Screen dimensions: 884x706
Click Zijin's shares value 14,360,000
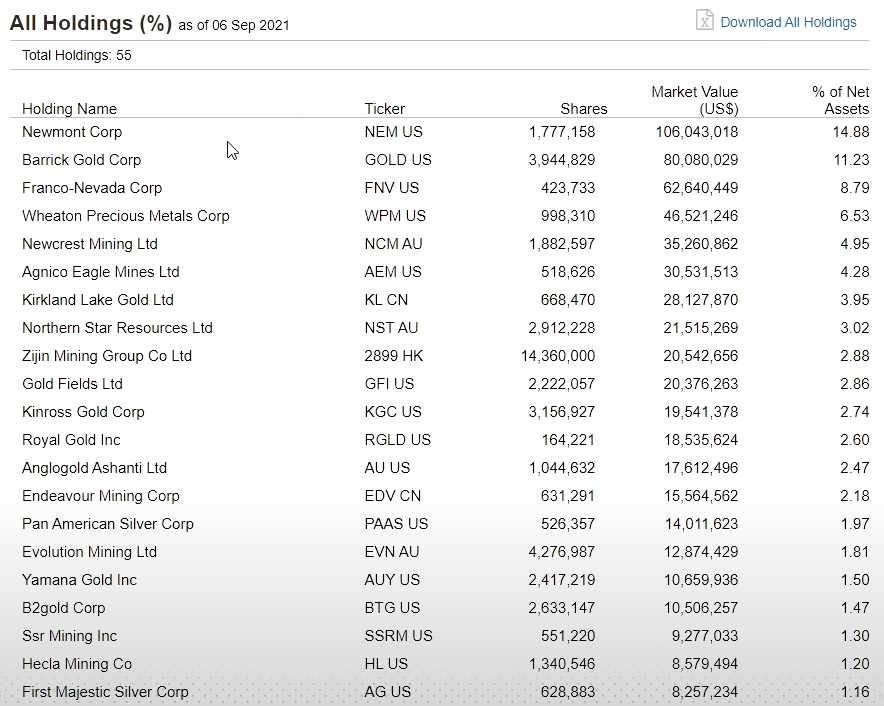point(558,356)
